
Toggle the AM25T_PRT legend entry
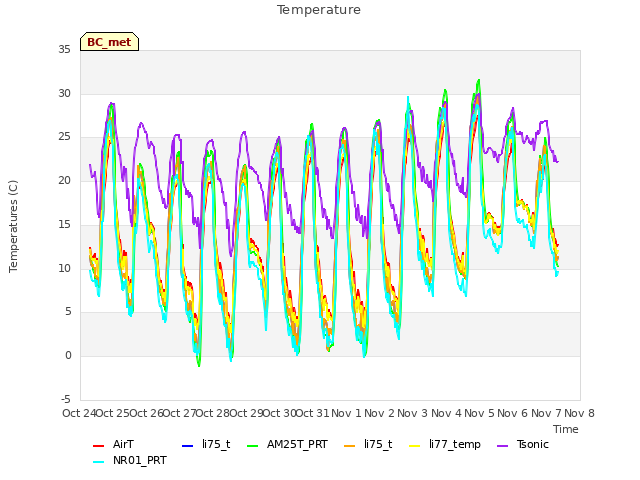coord(287,444)
